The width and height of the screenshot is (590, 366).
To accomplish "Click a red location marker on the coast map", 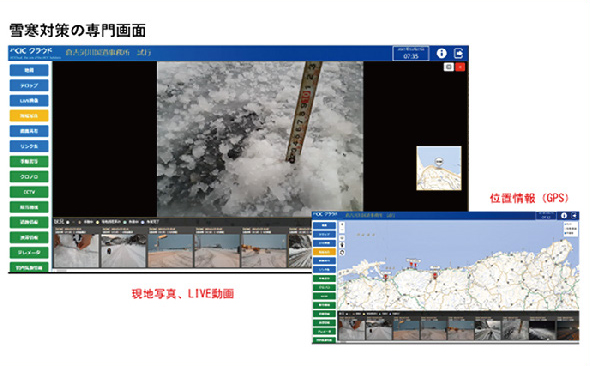I will tap(435, 276).
